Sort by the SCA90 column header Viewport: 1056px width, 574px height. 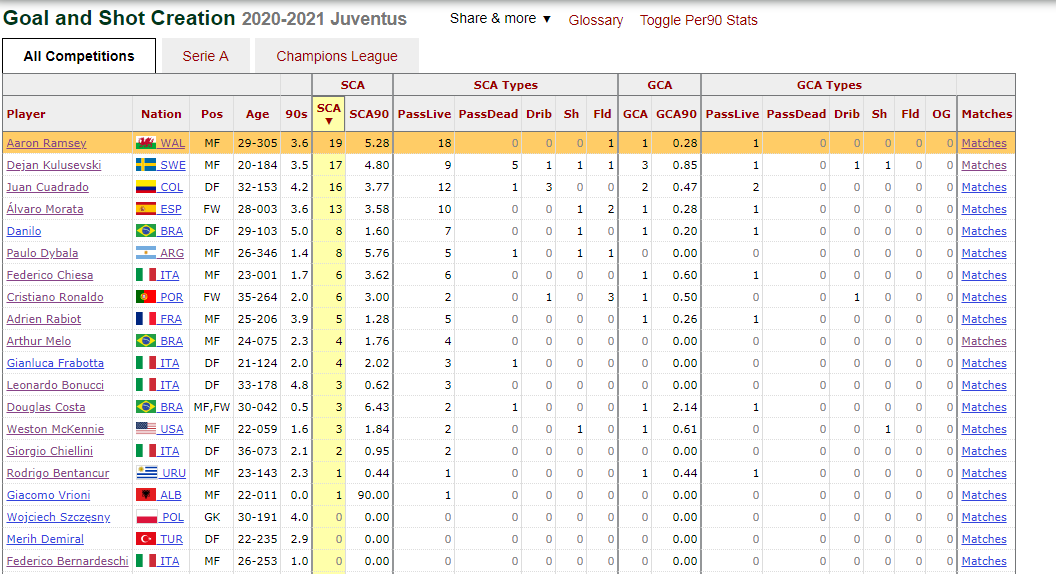pos(369,114)
